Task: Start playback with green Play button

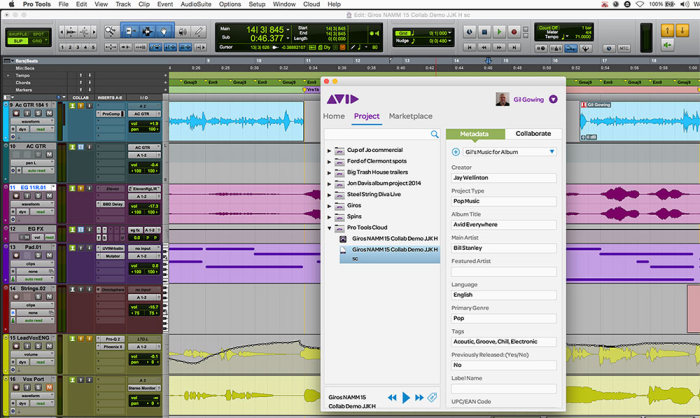Action: (x=499, y=32)
